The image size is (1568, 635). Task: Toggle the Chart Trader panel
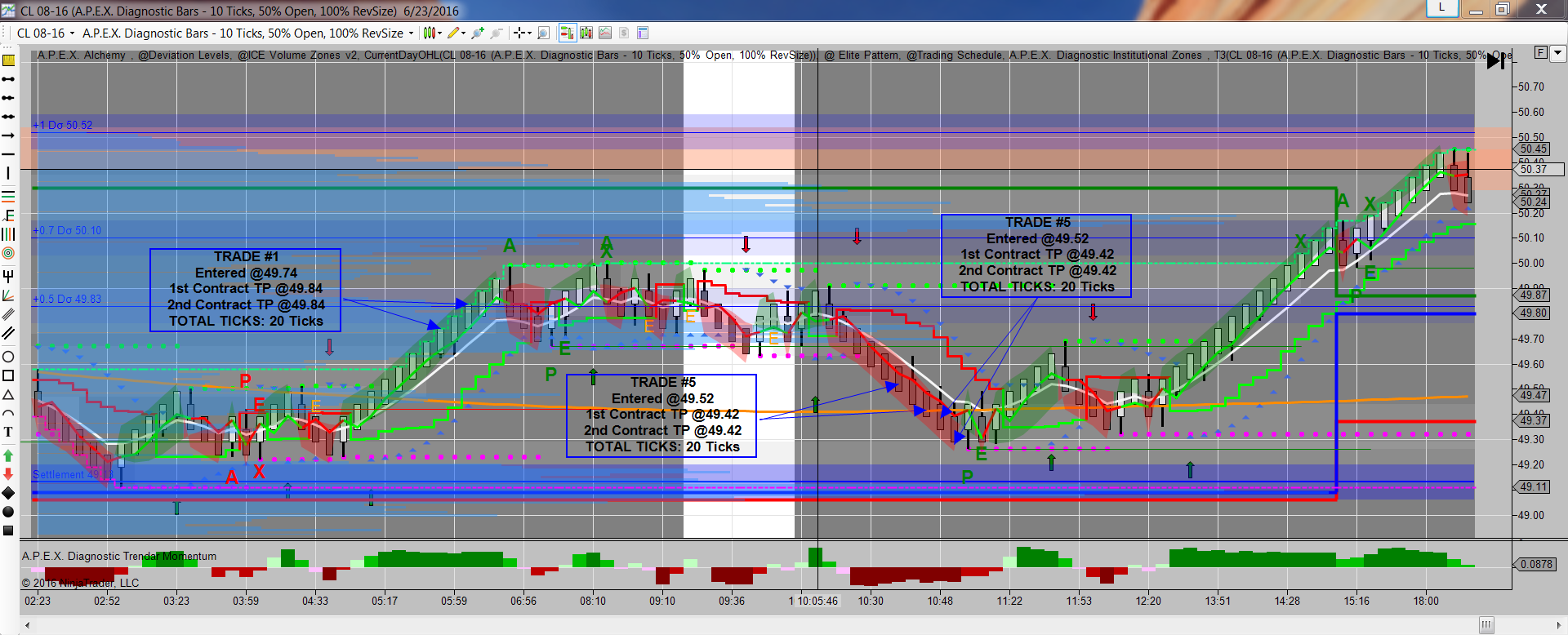(x=567, y=33)
